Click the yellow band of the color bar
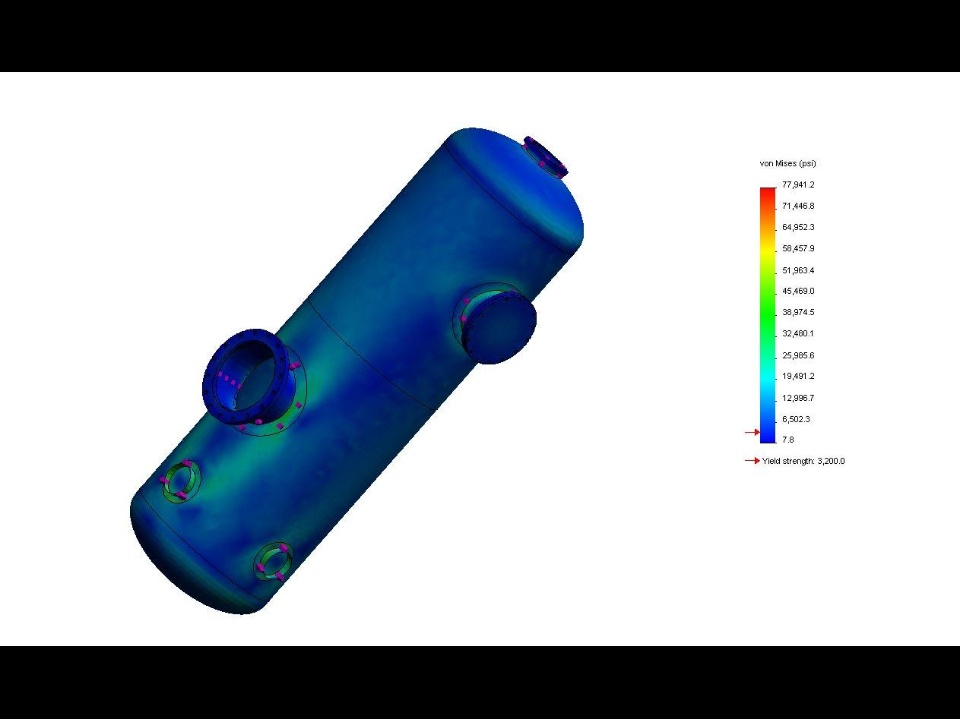Viewport: 960px width, 719px height. pyautogui.click(x=768, y=250)
